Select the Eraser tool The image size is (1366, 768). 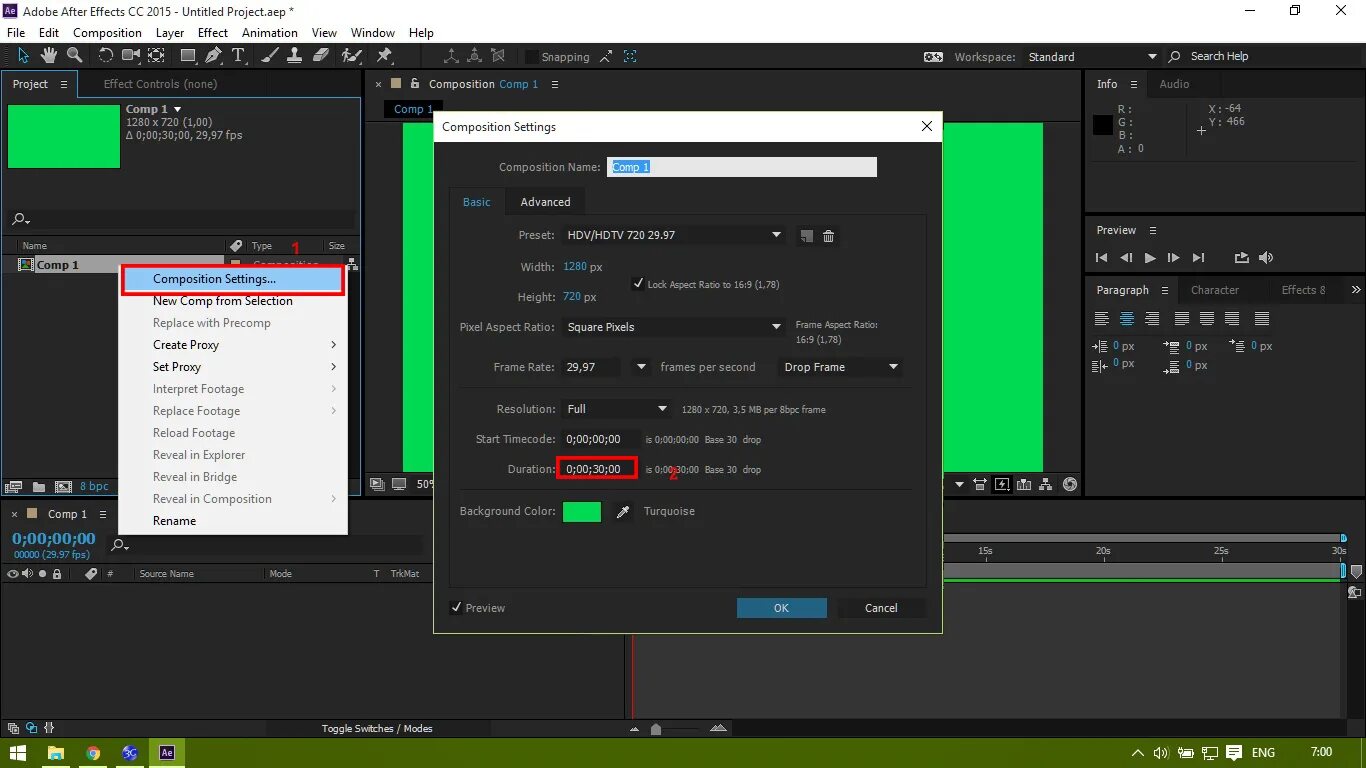[321, 56]
